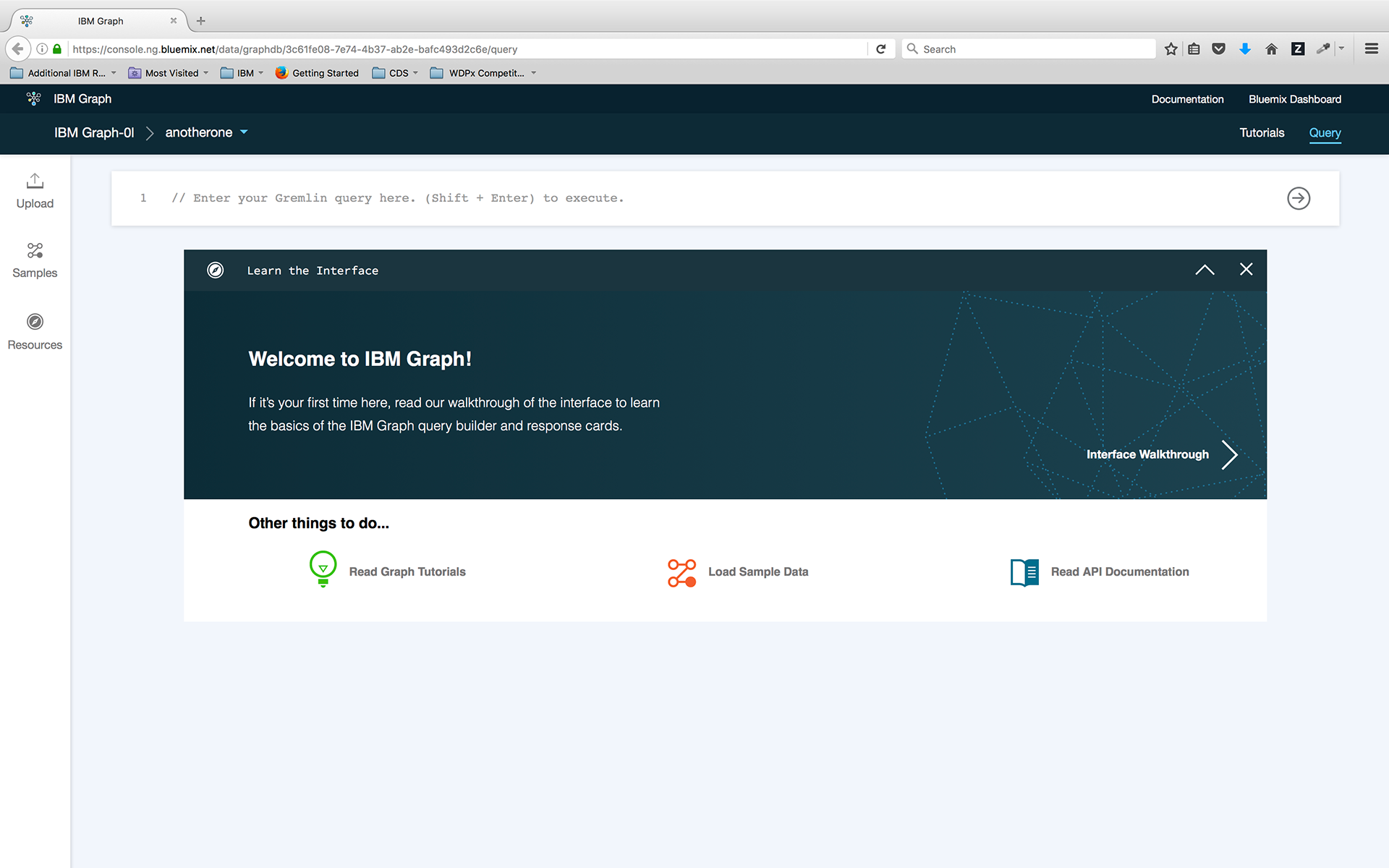The width and height of the screenshot is (1389, 868).
Task: Open the Documentation header link
Action: point(1187,99)
